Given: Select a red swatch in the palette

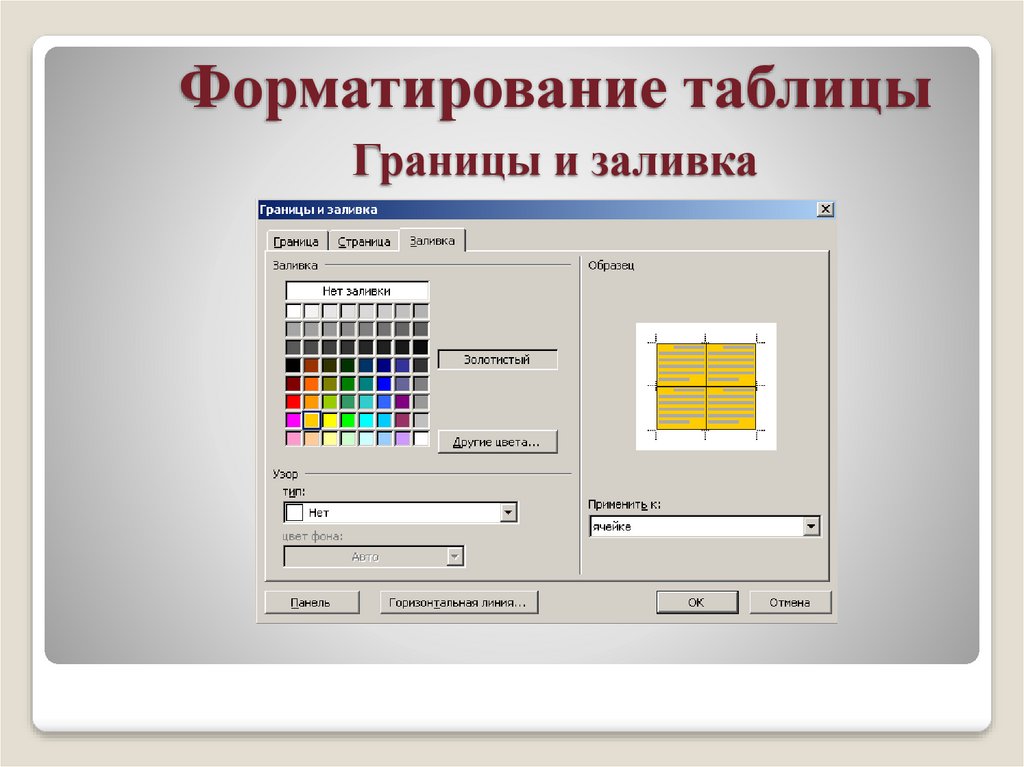Looking at the screenshot, I should pyautogui.click(x=292, y=400).
